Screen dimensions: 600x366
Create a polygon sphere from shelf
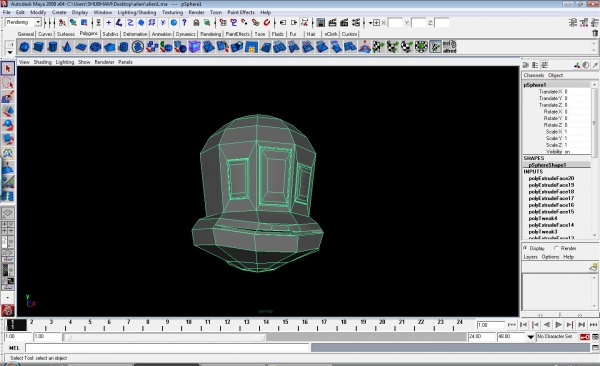click(x=24, y=47)
